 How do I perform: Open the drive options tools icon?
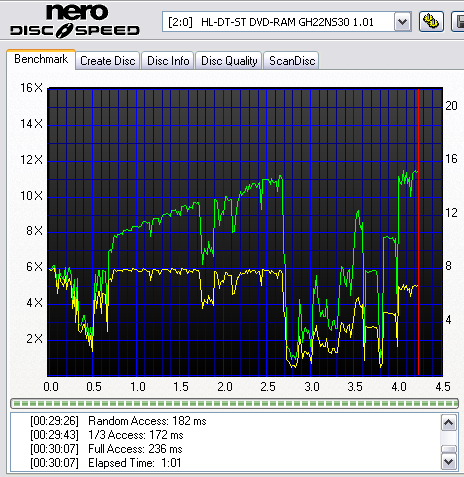point(431,22)
